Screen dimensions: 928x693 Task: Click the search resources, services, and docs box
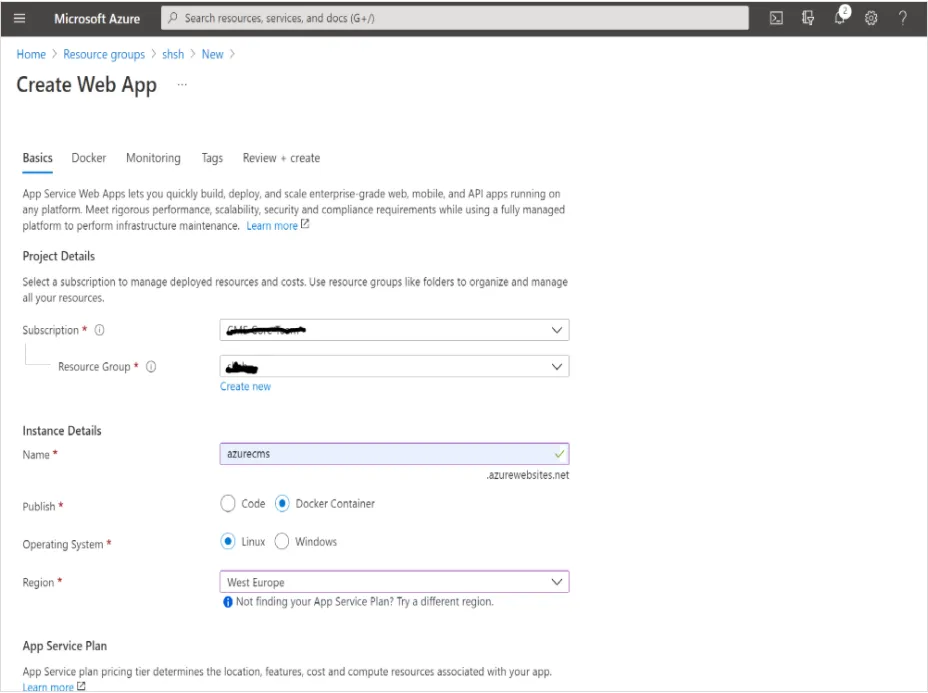(455, 18)
